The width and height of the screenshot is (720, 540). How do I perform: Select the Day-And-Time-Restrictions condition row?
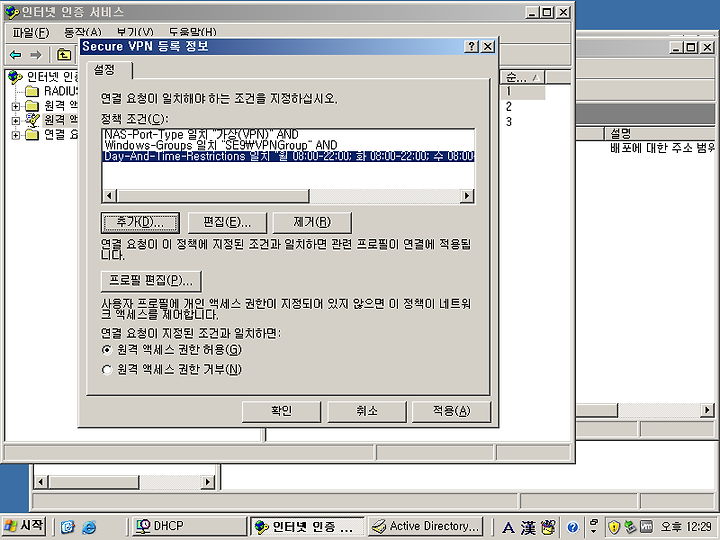pos(288,156)
